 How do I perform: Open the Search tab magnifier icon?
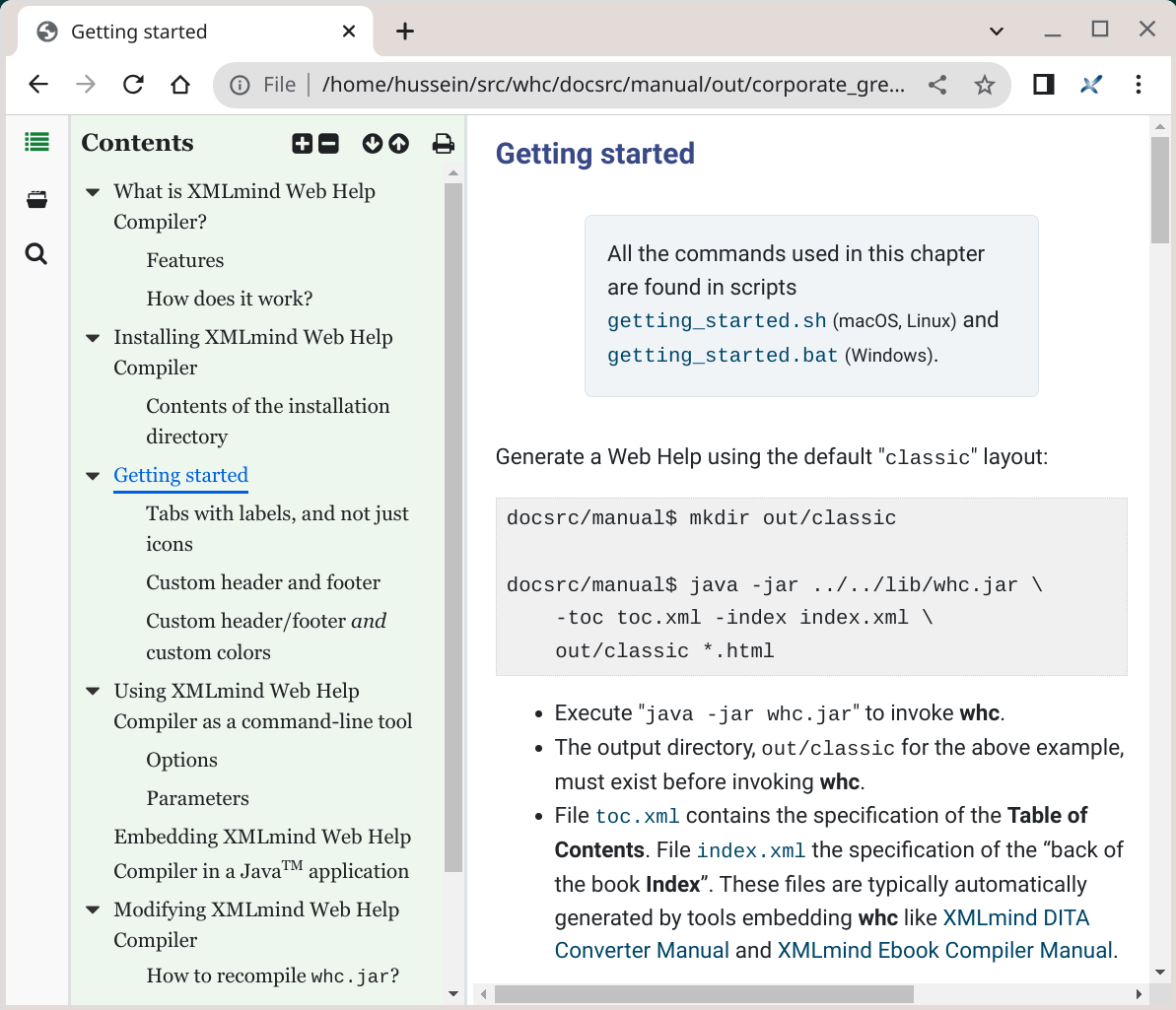[x=36, y=254]
